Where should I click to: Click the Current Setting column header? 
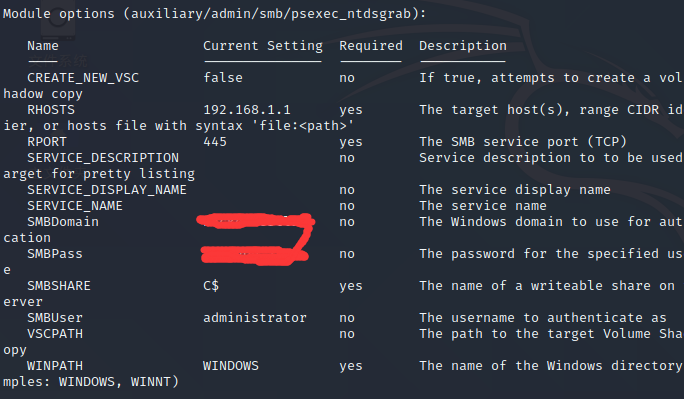(263, 46)
